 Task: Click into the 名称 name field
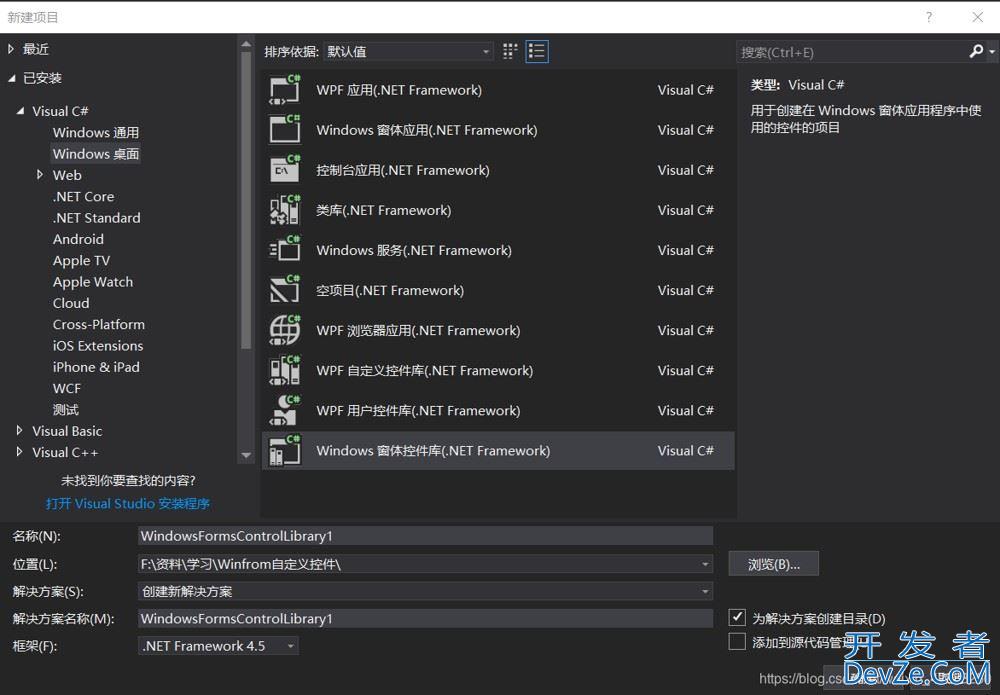[x=425, y=536]
